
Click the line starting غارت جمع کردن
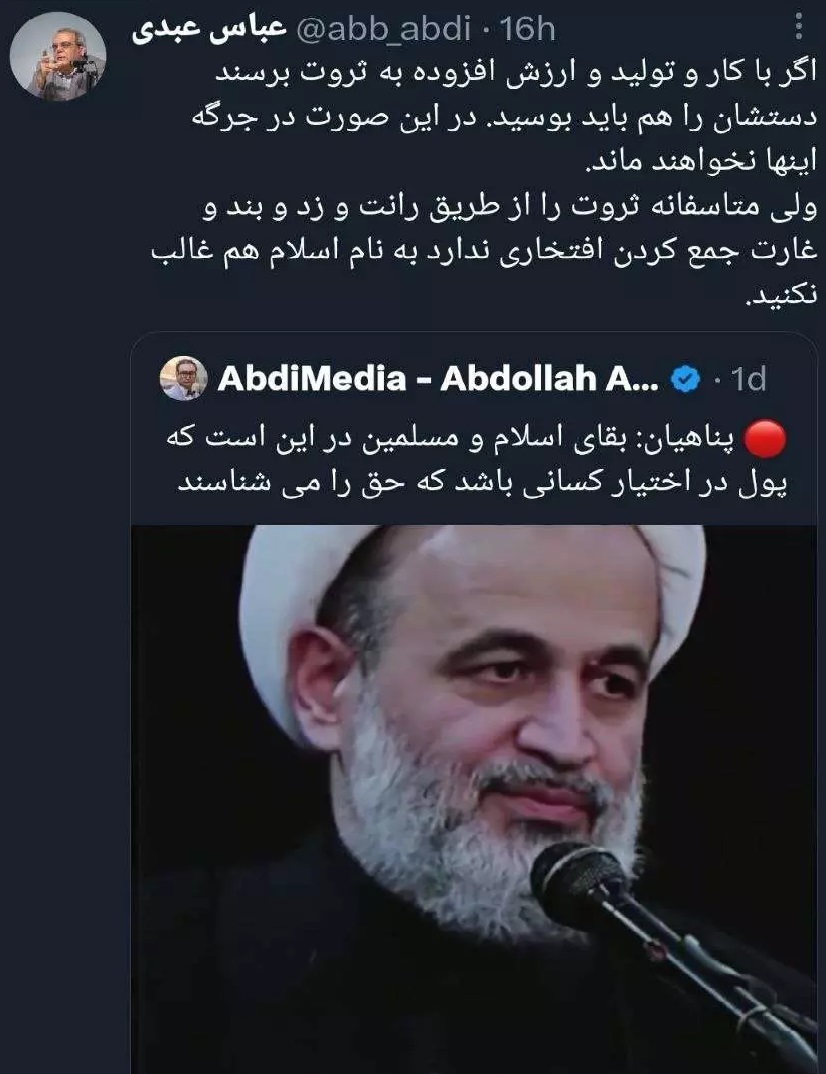point(484,251)
